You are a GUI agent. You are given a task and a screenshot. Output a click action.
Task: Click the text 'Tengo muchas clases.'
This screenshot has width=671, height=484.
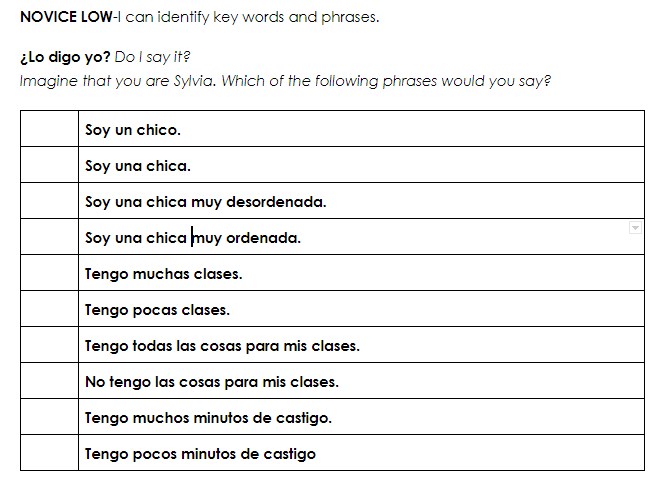pyautogui.click(x=164, y=274)
